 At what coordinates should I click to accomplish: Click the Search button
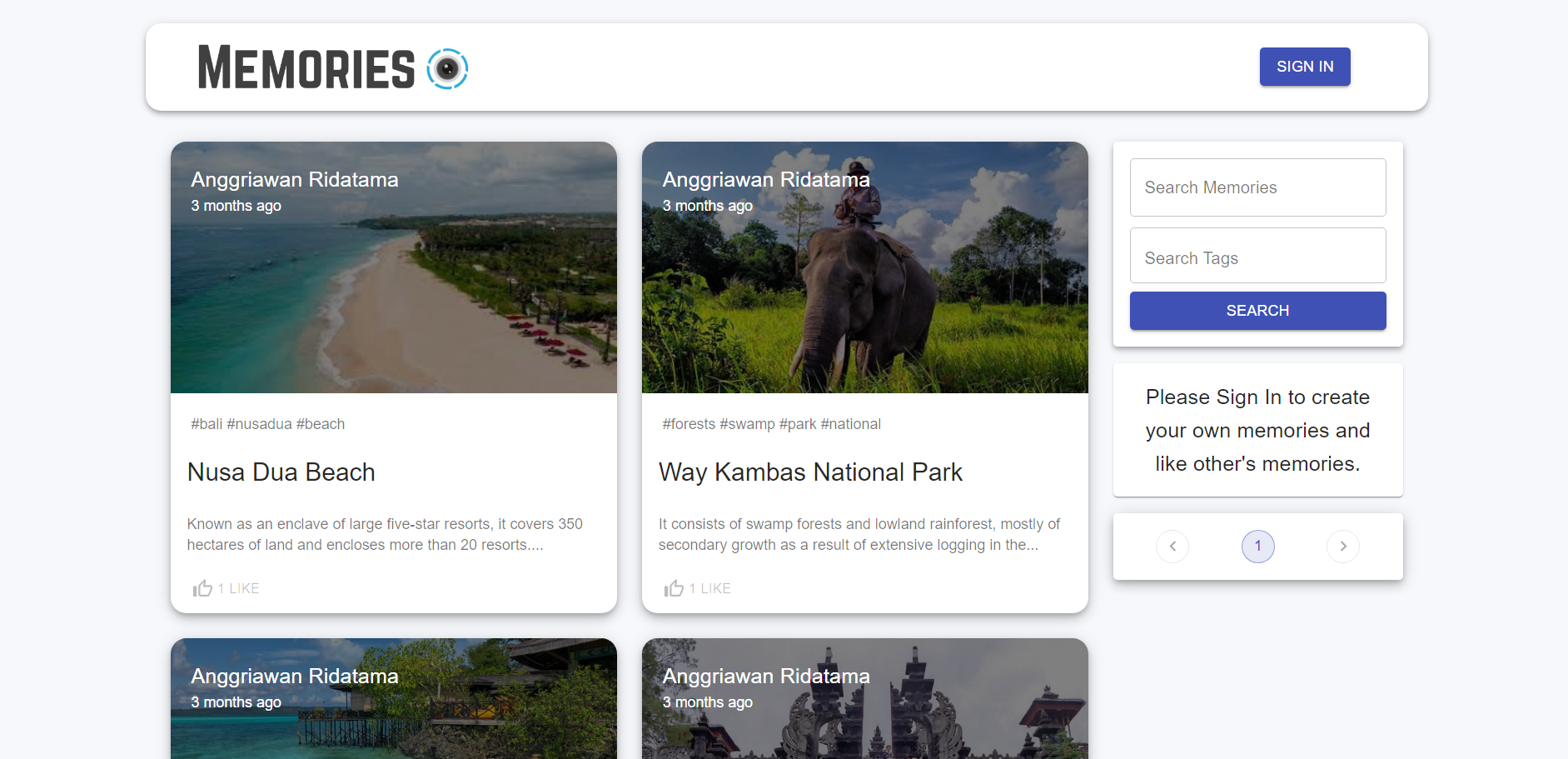click(1257, 311)
